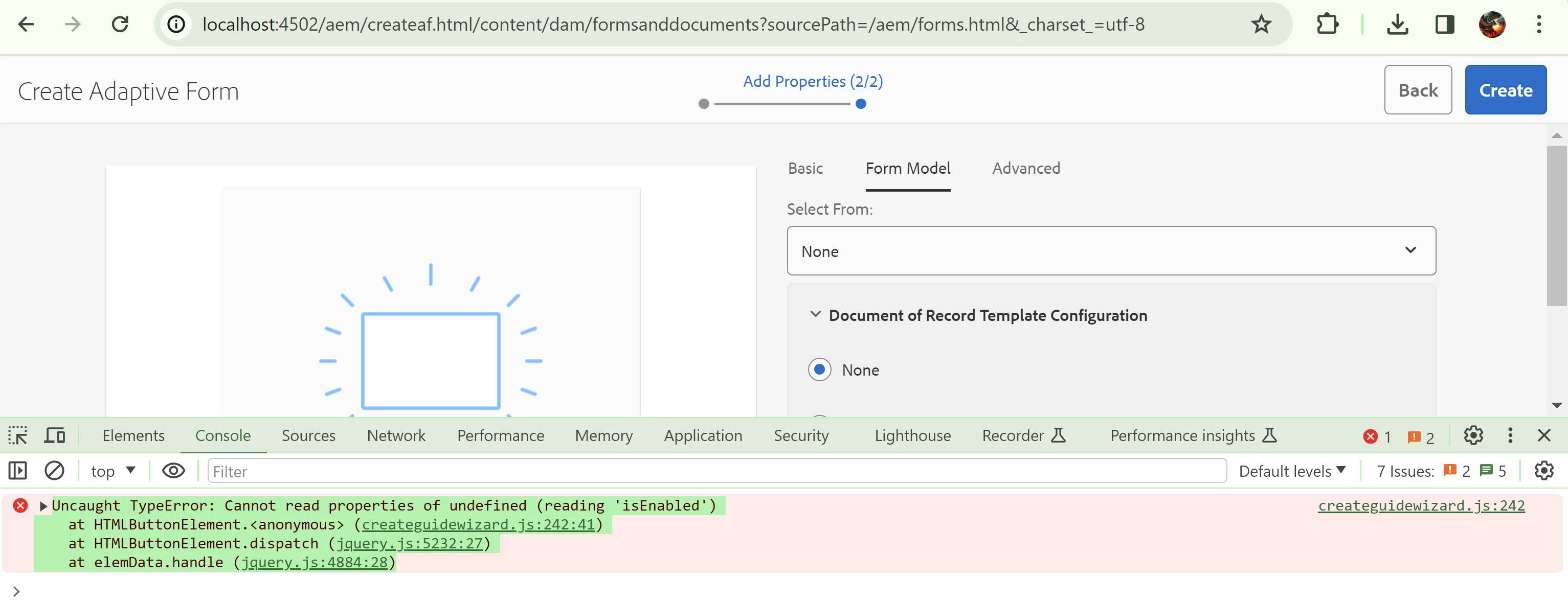
Task: Bookmark the page with the star icon
Action: click(1261, 25)
